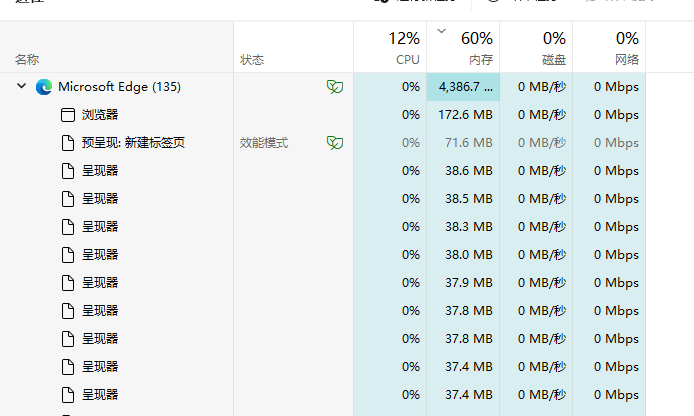Click the 71.6 MB memory cell
Viewport: 694px width, 416px height.
463,143
